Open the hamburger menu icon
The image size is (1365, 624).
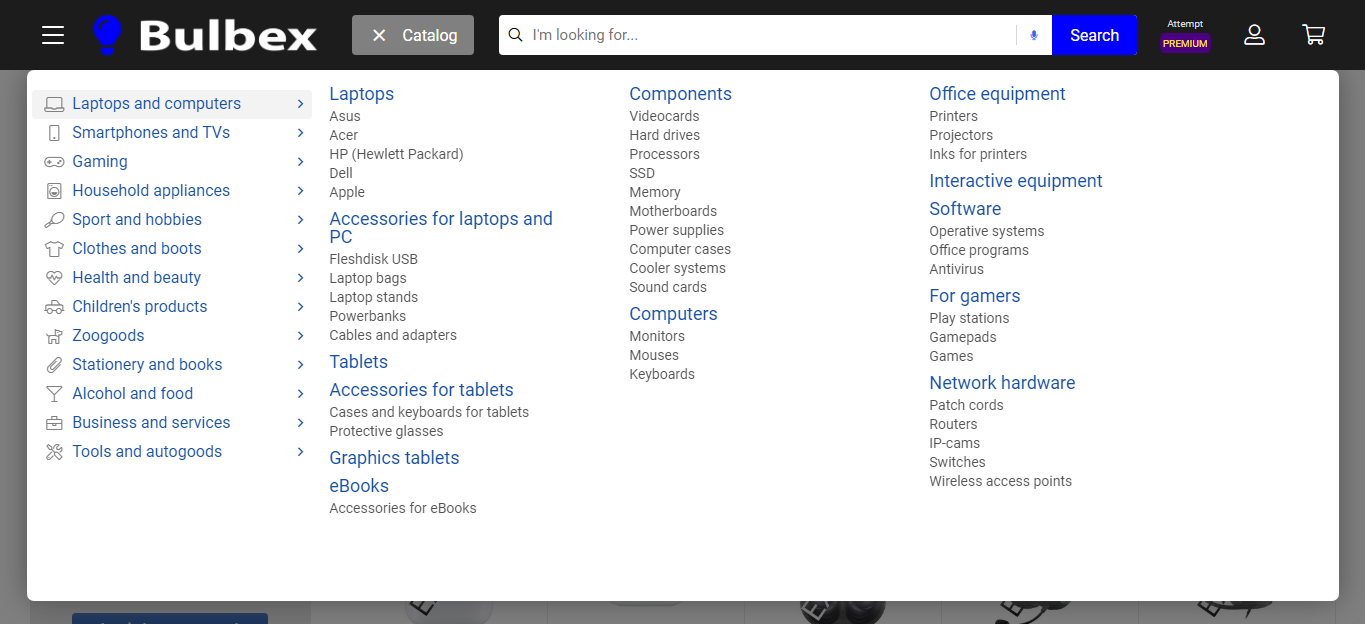pyautogui.click(x=53, y=35)
